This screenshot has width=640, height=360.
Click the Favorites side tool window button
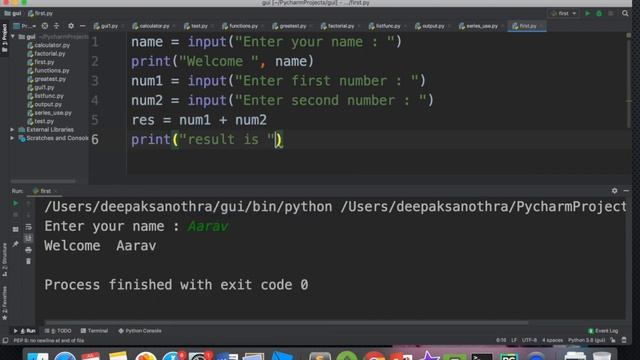[x=4, y=303]
